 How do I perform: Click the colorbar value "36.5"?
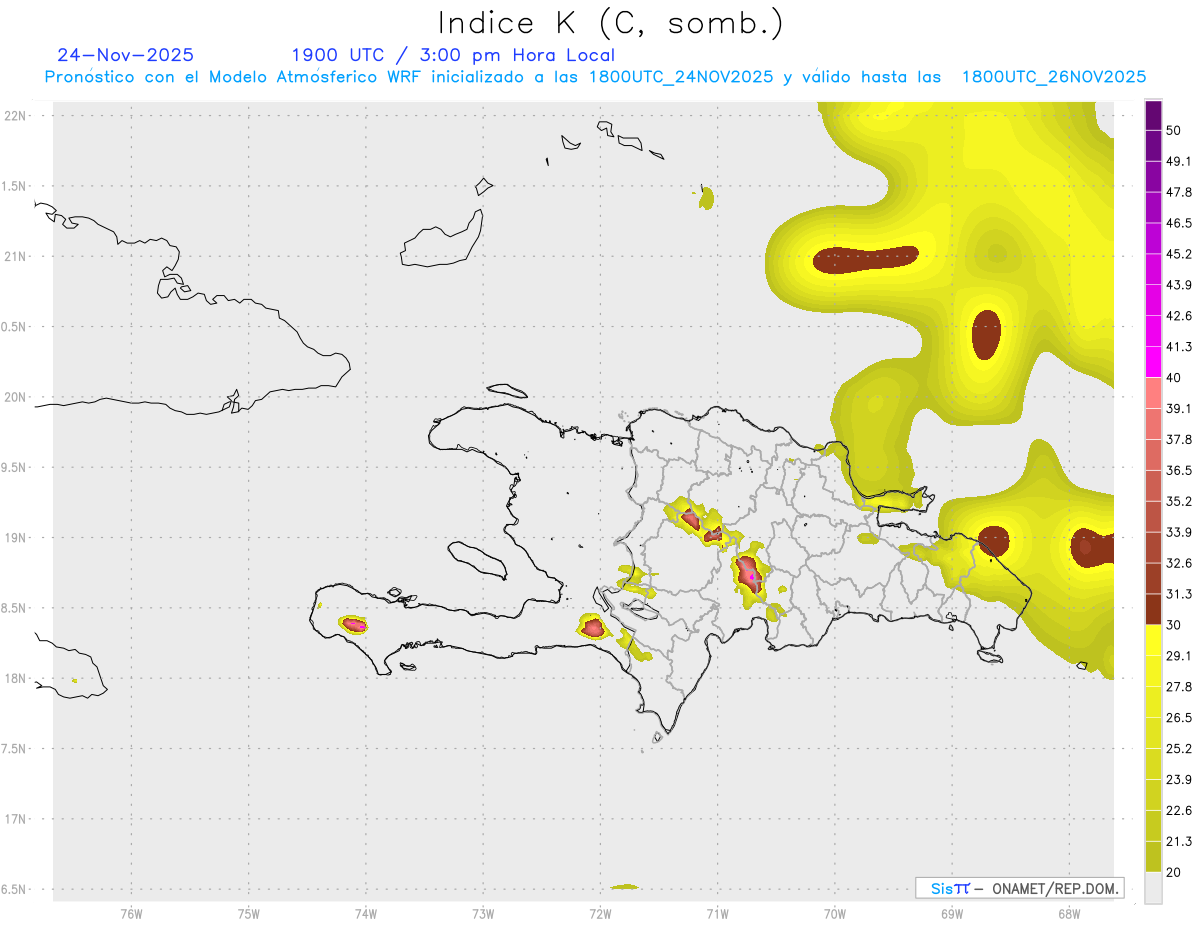pyautogui.click(x=1179, y=470)
